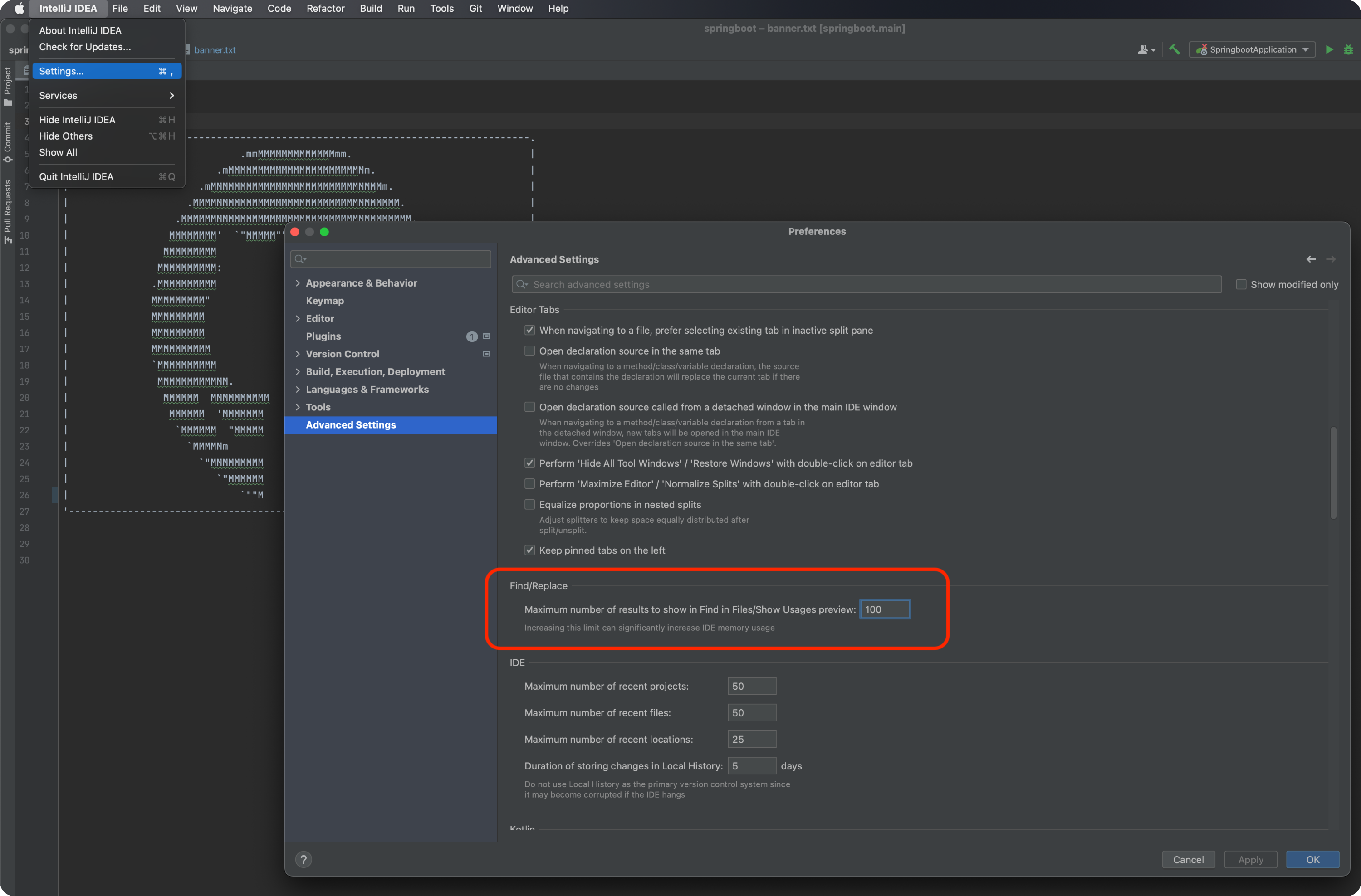Expand the Version Control tree node
Viewport: 1361px width, 896px height.
(297, 354)
